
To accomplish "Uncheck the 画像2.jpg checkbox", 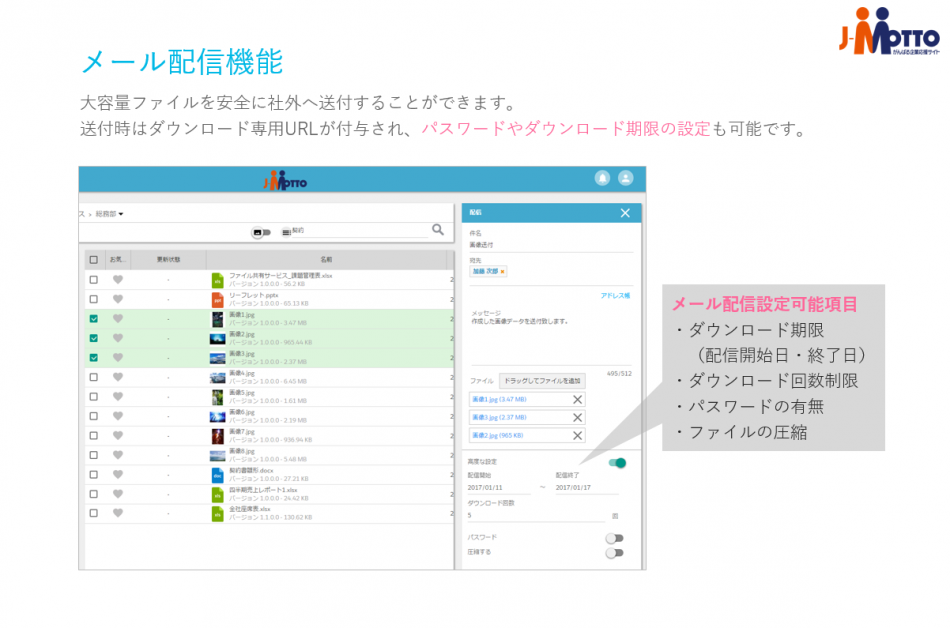I will point(93,338).
